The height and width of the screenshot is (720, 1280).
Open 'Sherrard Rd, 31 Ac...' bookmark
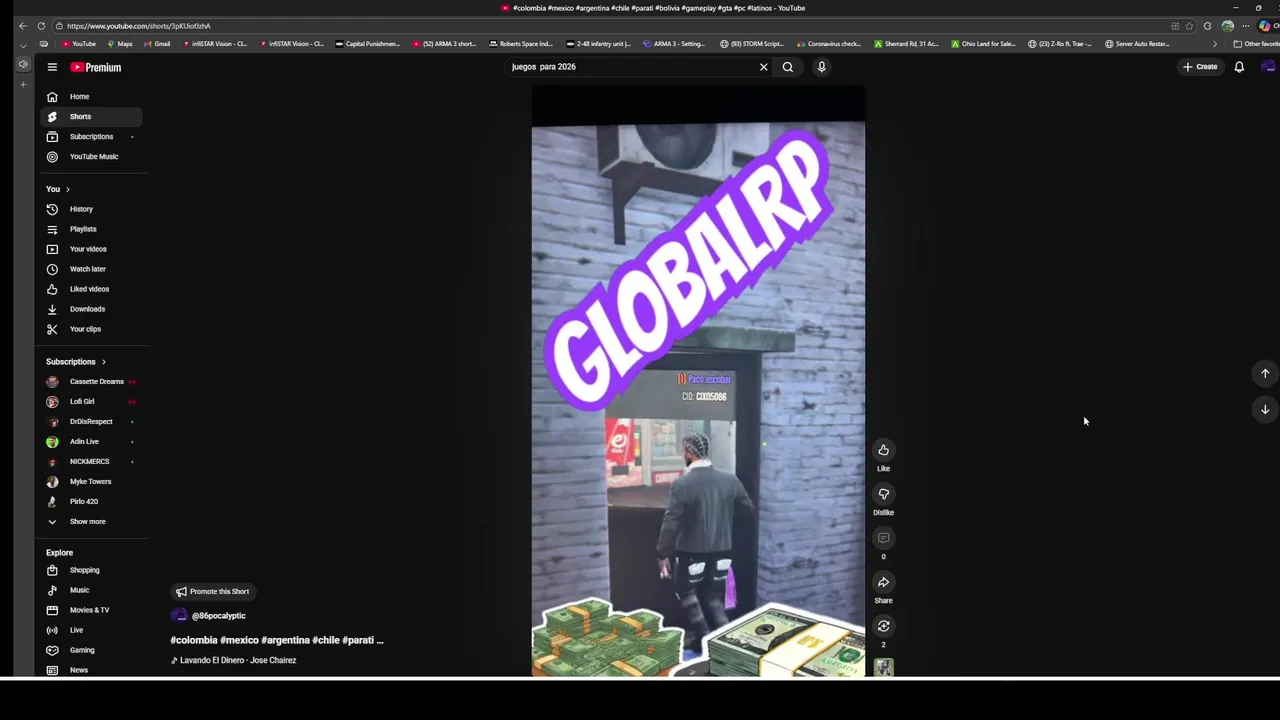pyautogui.click(x=906, y=44)
